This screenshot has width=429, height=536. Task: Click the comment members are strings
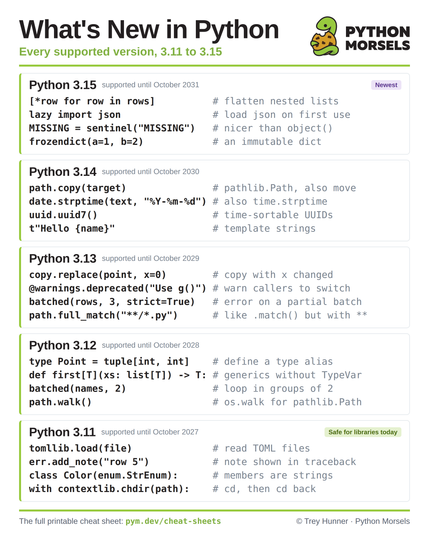[x=273, y=475]
